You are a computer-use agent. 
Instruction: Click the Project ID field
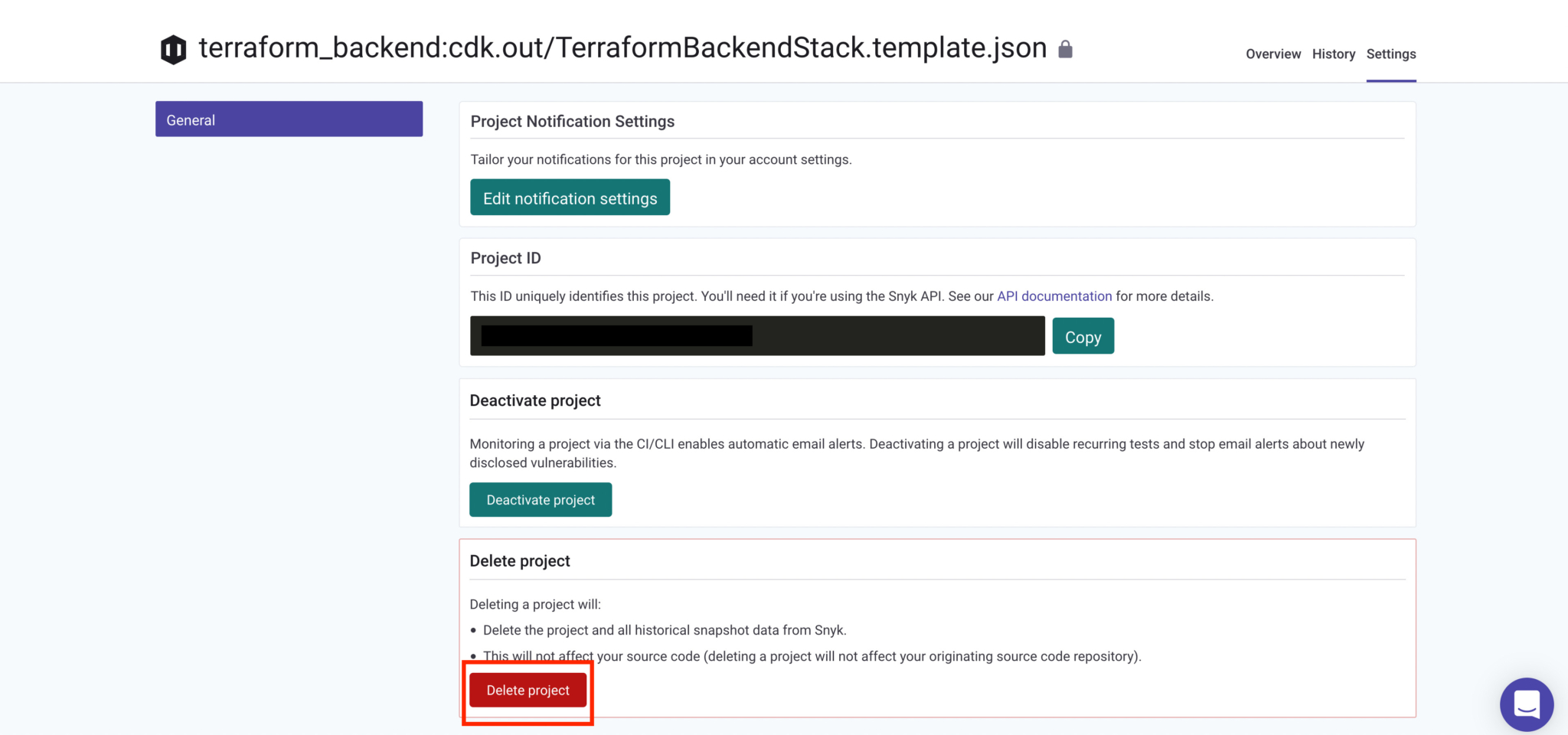click(x=757, y=335)
